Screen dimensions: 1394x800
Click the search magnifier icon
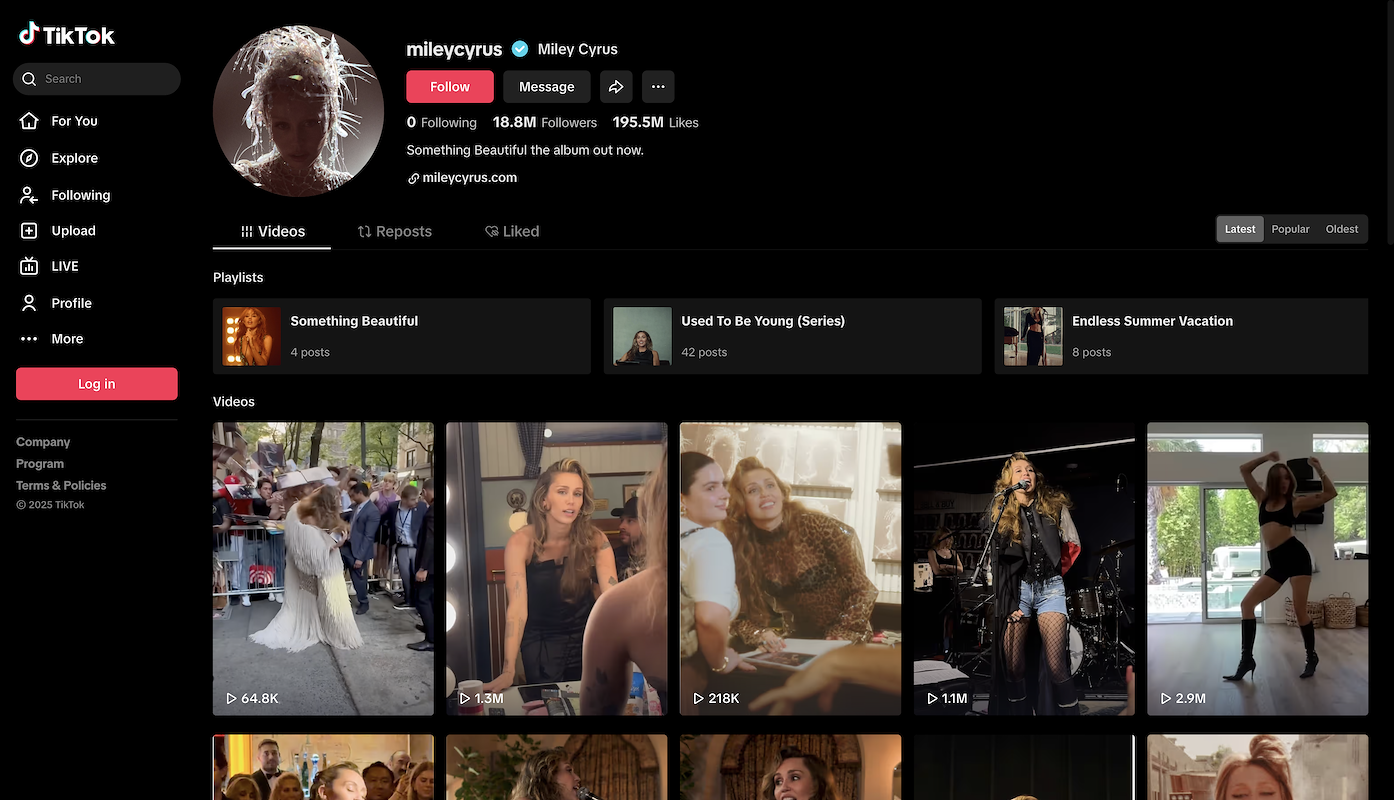[x=30, y=79]
